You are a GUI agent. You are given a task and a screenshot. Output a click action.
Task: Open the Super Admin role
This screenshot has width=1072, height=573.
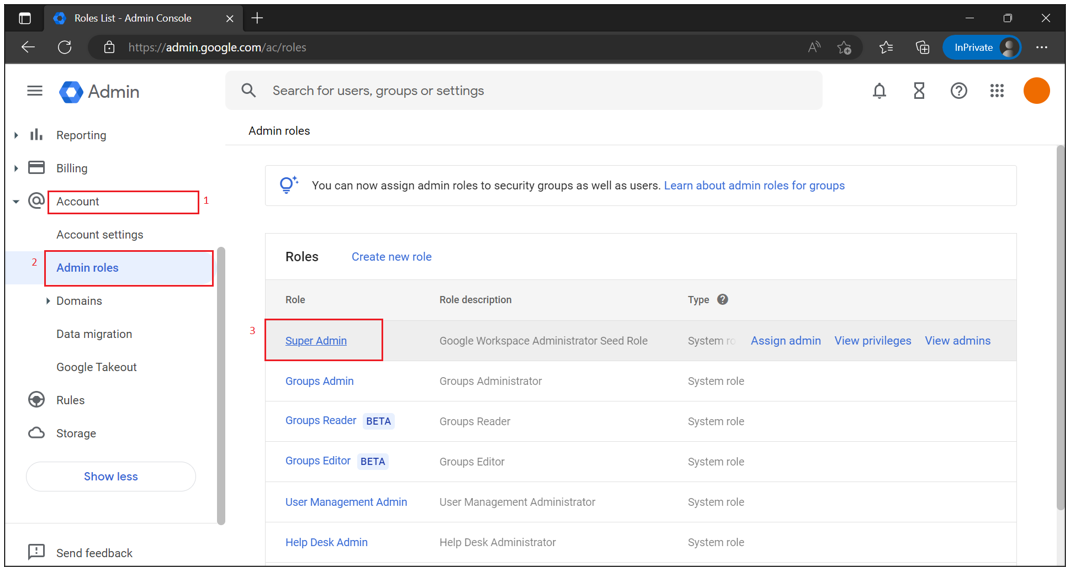coord(316,341)
